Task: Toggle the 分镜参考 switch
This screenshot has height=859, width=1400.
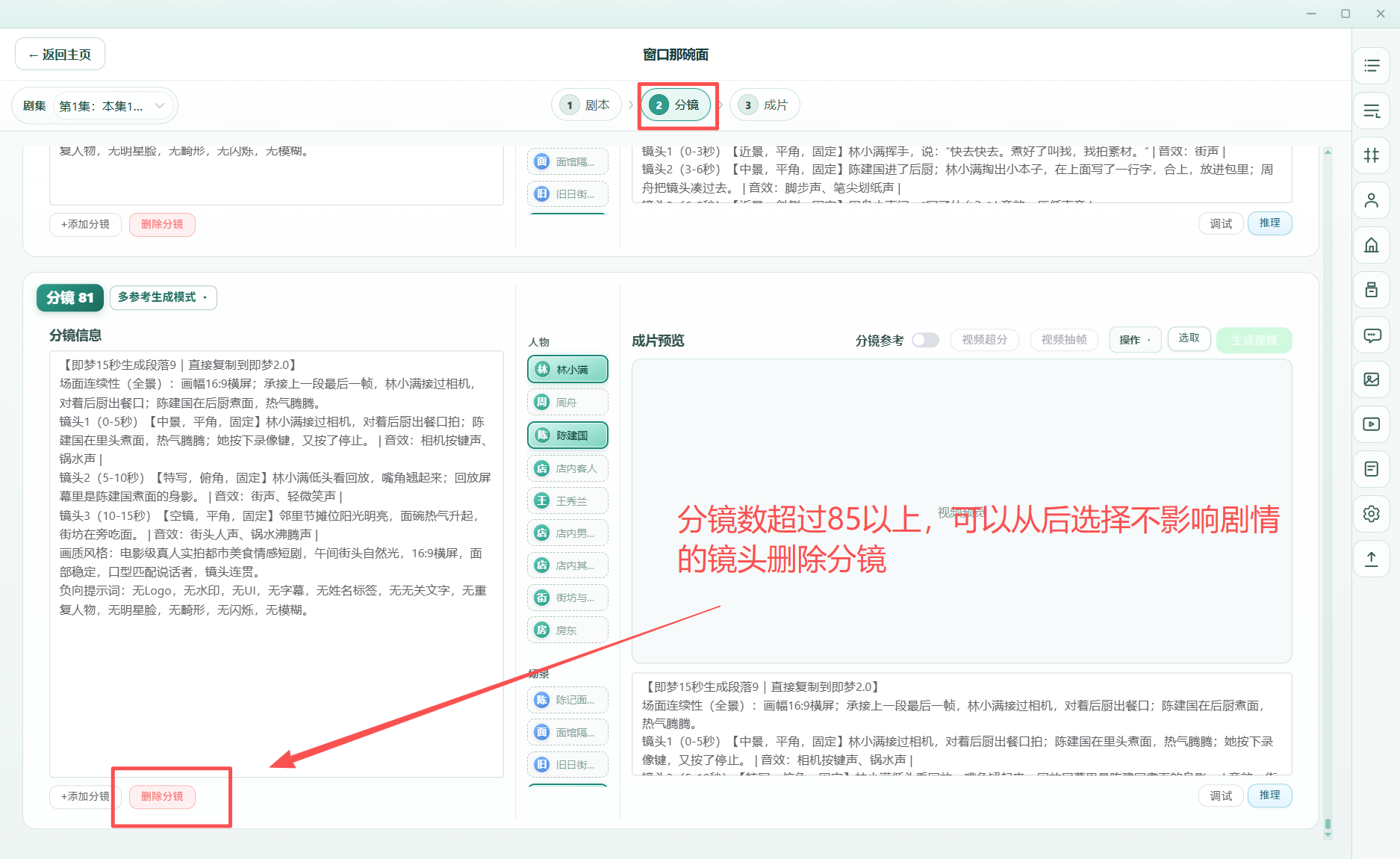Action: (x=925, y=340)
